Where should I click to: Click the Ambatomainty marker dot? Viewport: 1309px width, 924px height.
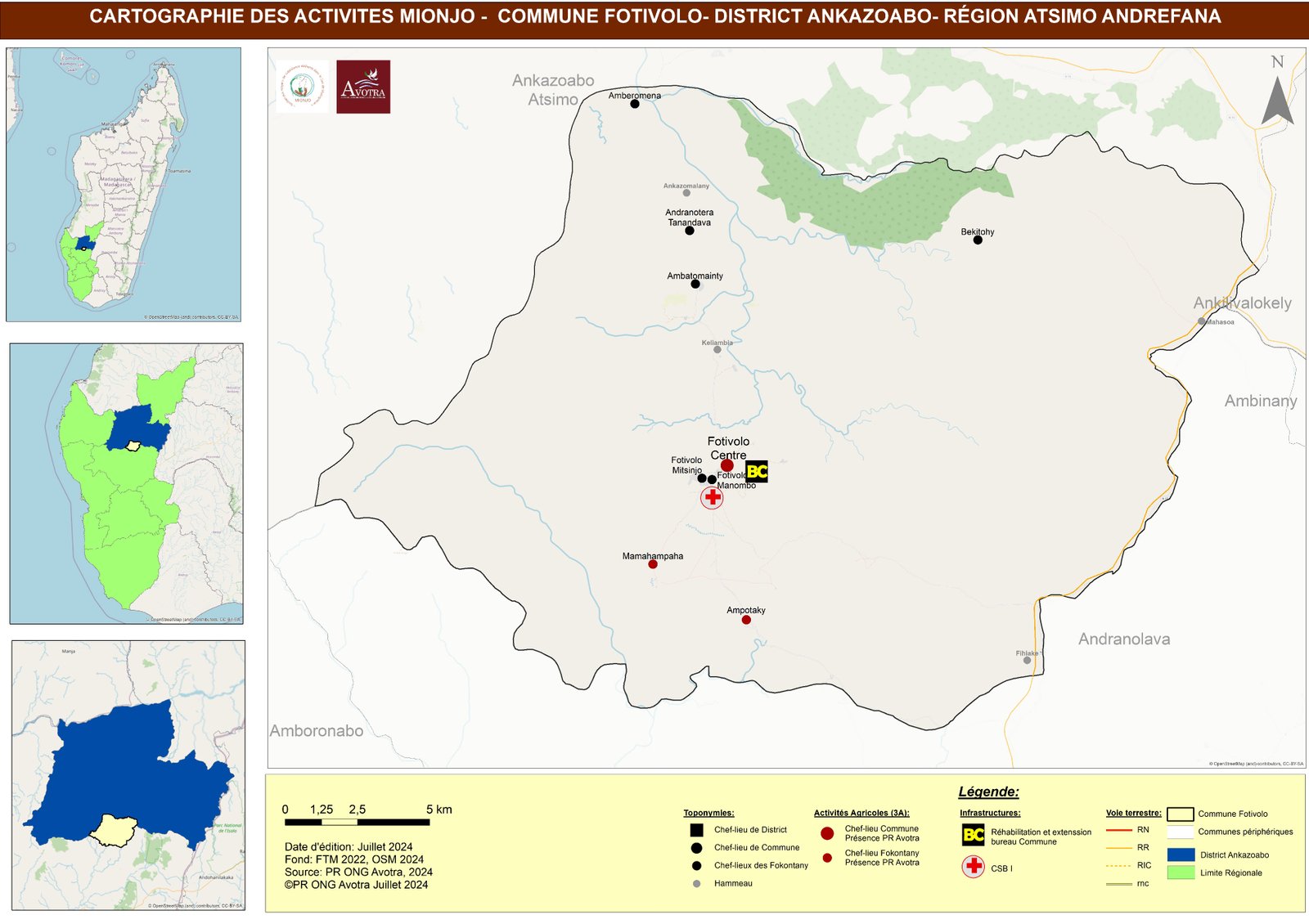(695, 284)
